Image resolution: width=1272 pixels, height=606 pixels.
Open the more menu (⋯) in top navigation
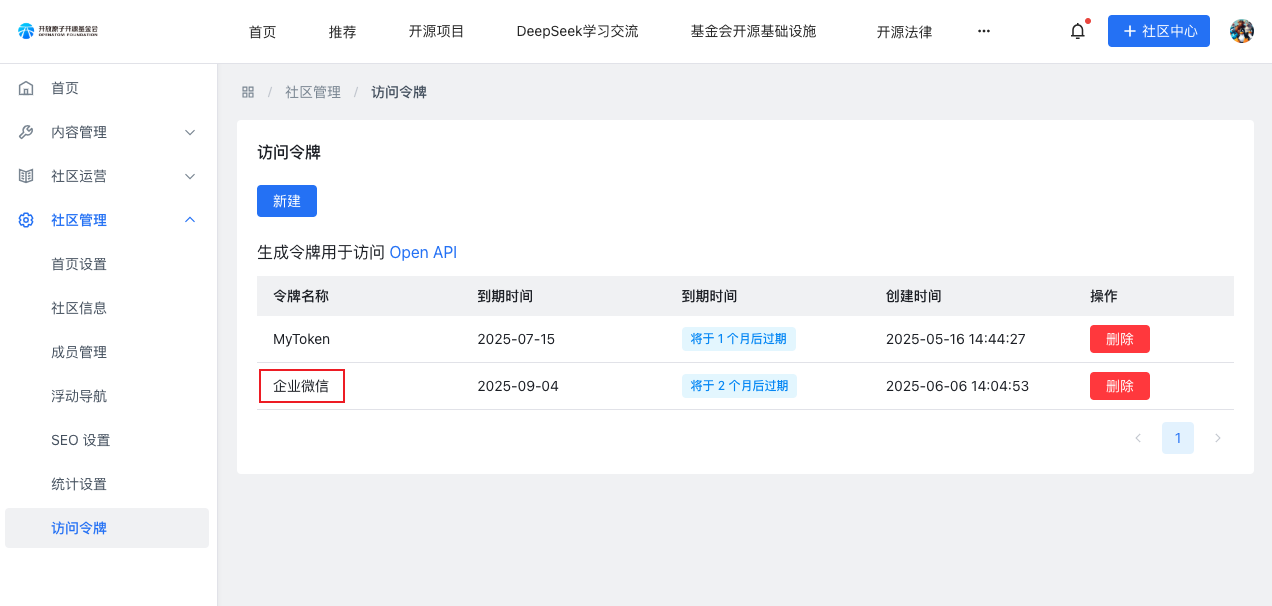(x=983, y=31)
